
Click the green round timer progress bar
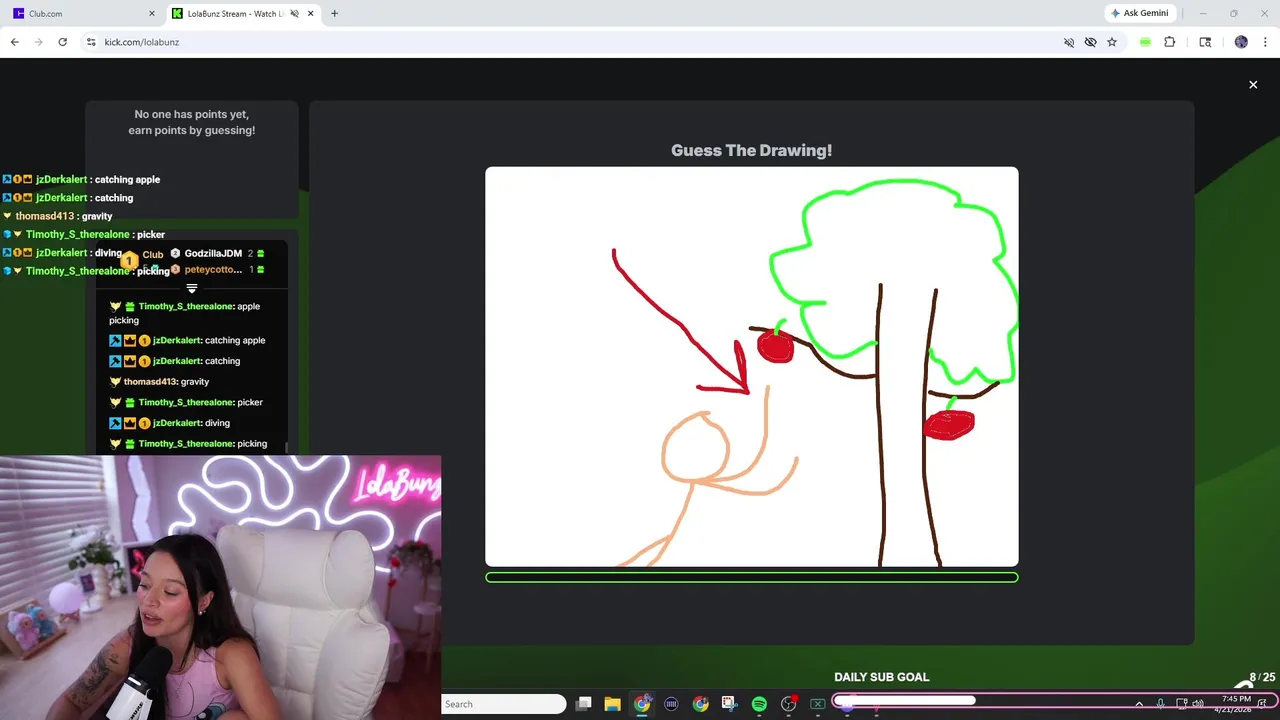(x=752, y=577)
